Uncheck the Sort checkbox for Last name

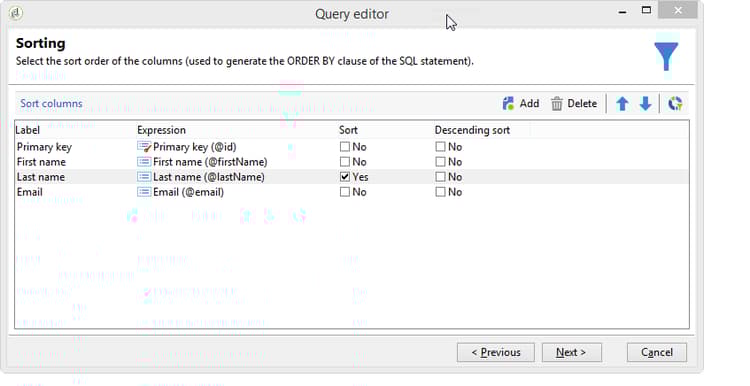[344, 177]
